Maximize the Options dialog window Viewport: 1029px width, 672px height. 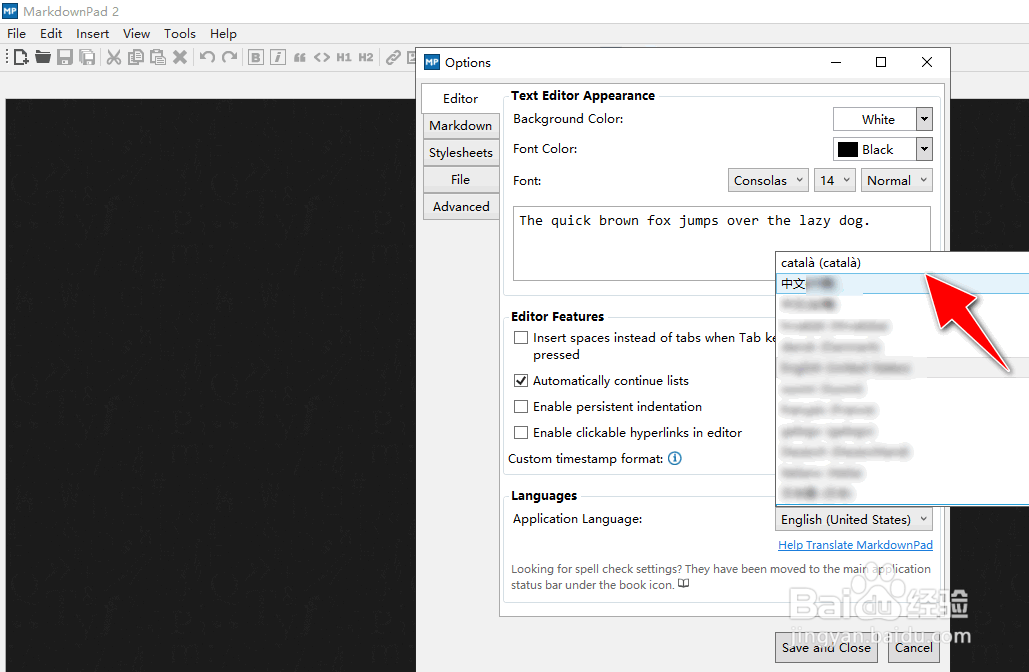pos(881,62)
